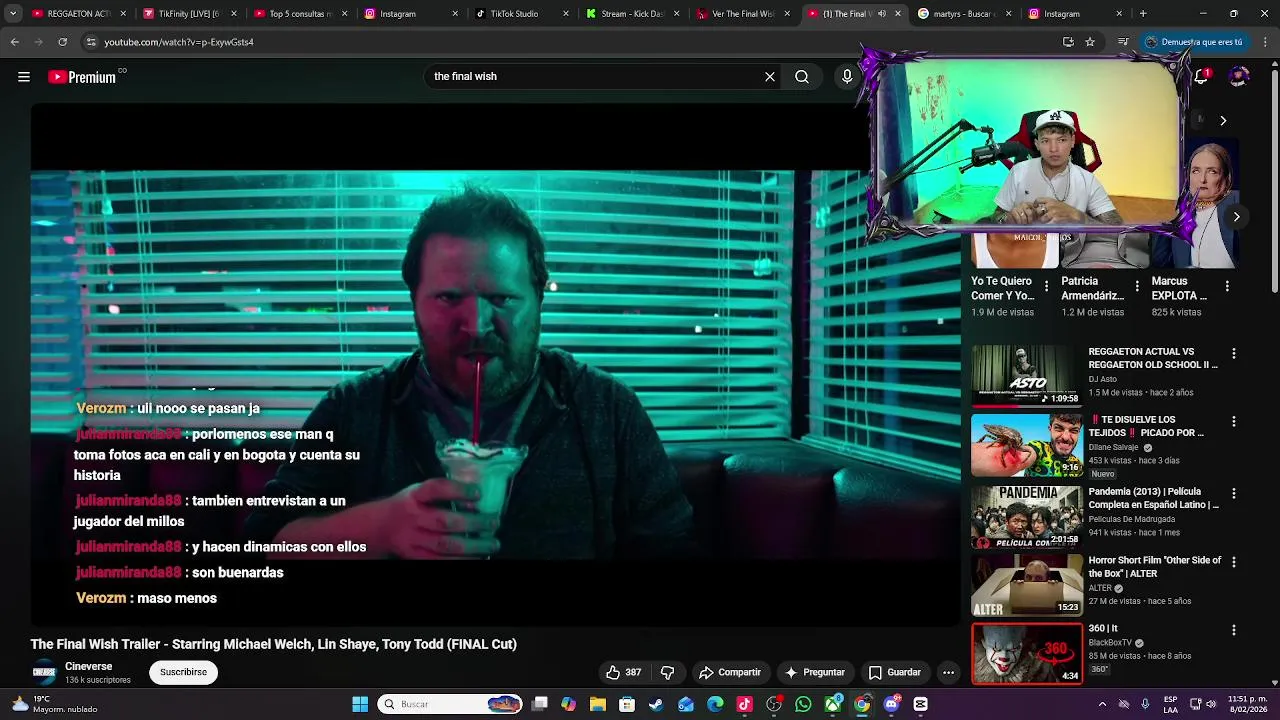Open options for Marcus EXPLOTA short
Viewport: 1280px width, 720px height.
pyautogui.click(x=1226, y=286)
